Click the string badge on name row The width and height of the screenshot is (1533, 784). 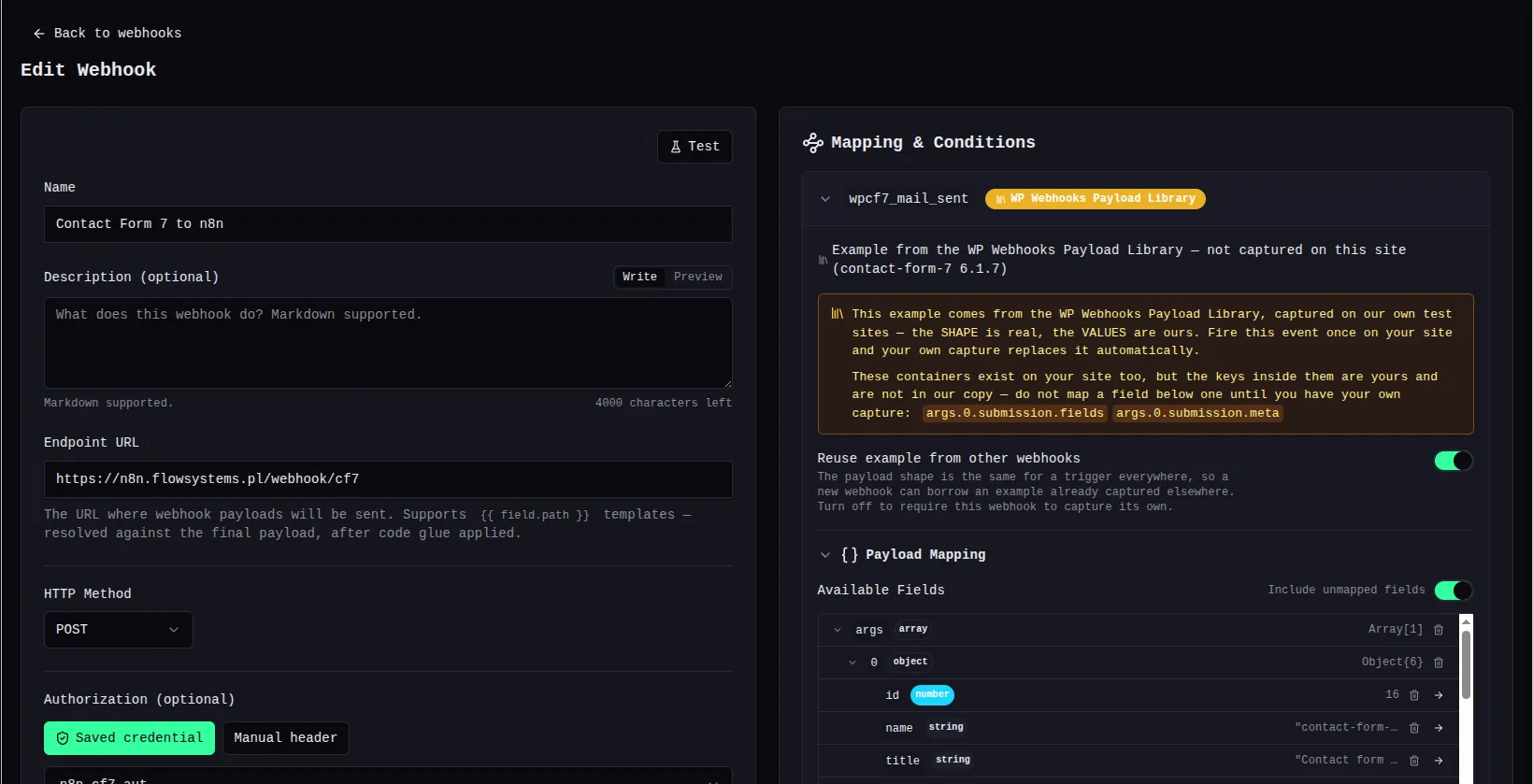tap(946, 728)
